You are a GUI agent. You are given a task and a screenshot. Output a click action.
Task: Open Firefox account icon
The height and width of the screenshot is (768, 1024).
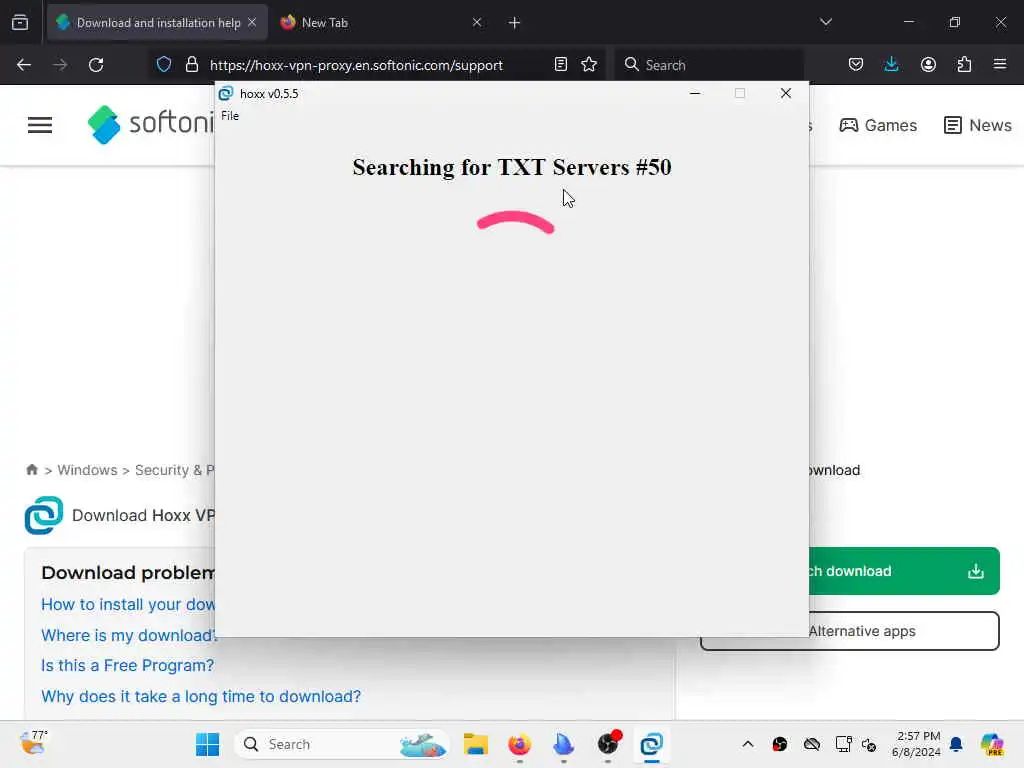928,65
